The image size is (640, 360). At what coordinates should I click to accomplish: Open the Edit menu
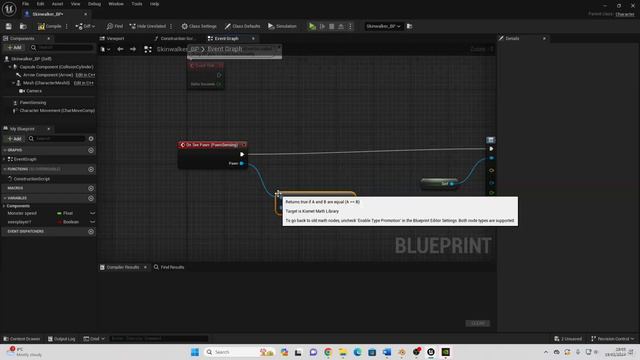point(40,4)
